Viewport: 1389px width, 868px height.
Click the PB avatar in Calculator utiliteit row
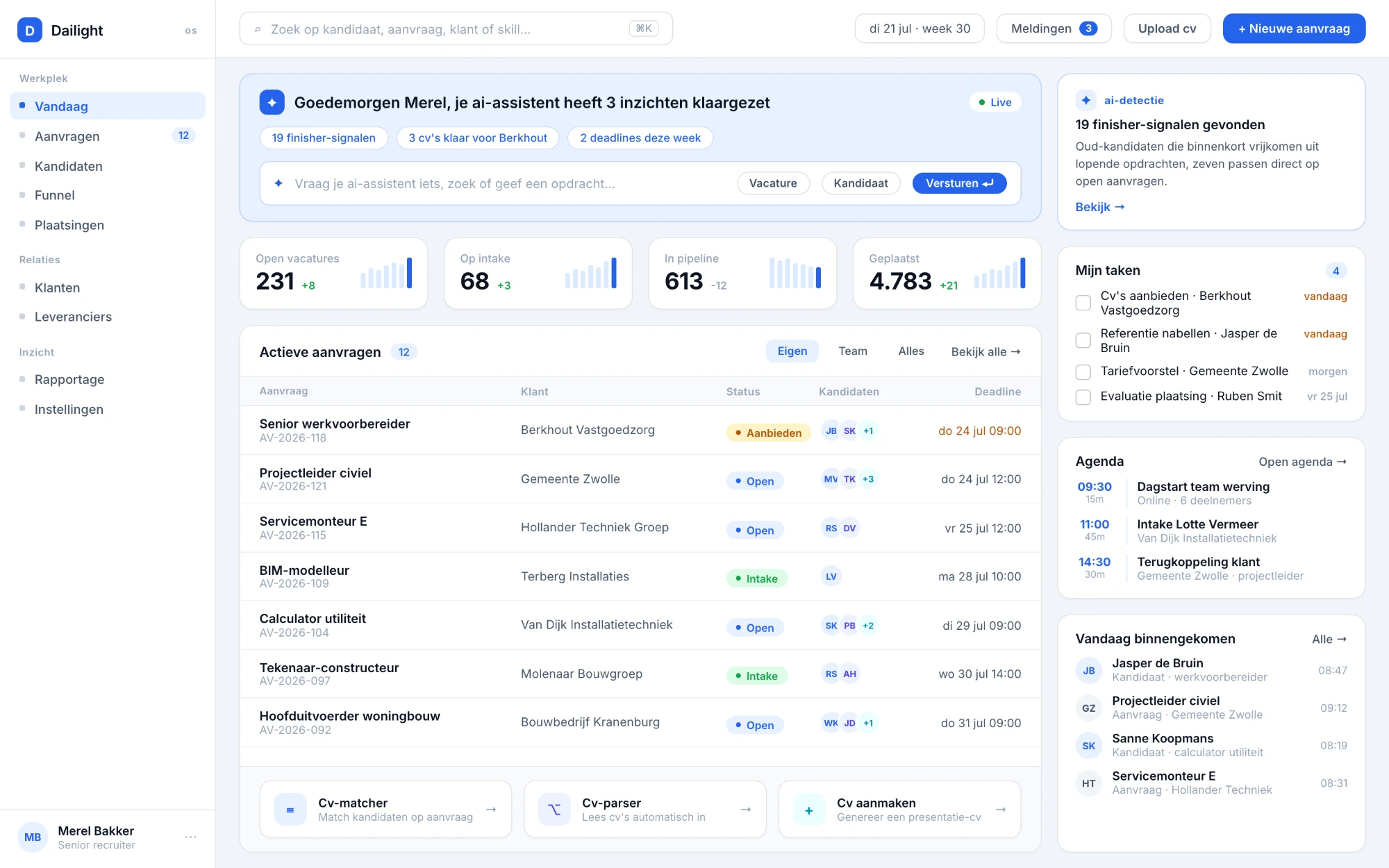point(849,626)
